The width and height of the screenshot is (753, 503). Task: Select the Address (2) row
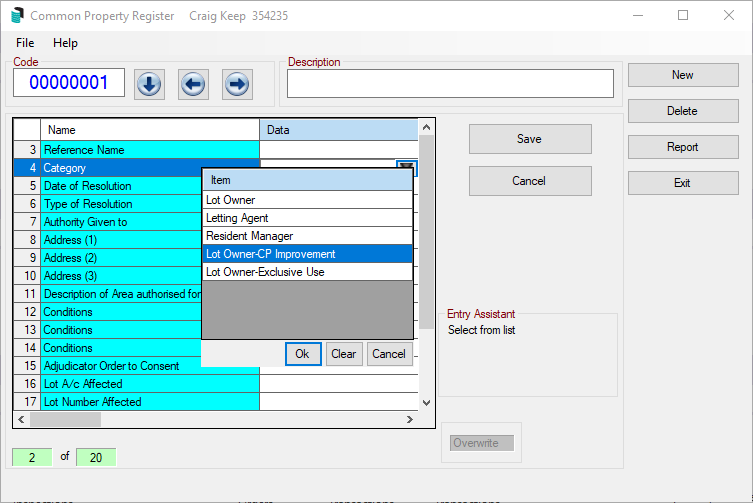click(x=121, y=258)
